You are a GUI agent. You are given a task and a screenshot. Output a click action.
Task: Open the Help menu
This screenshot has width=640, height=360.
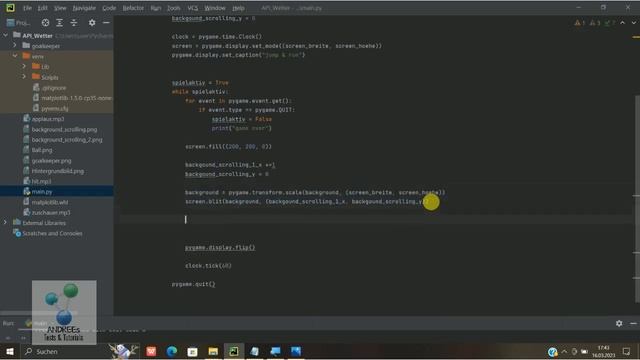[238, 8]
